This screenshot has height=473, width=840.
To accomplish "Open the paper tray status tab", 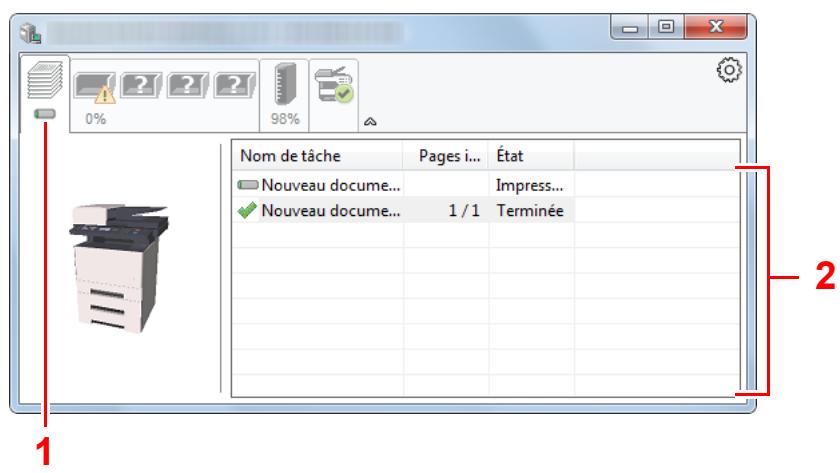I will pos(164,95).
